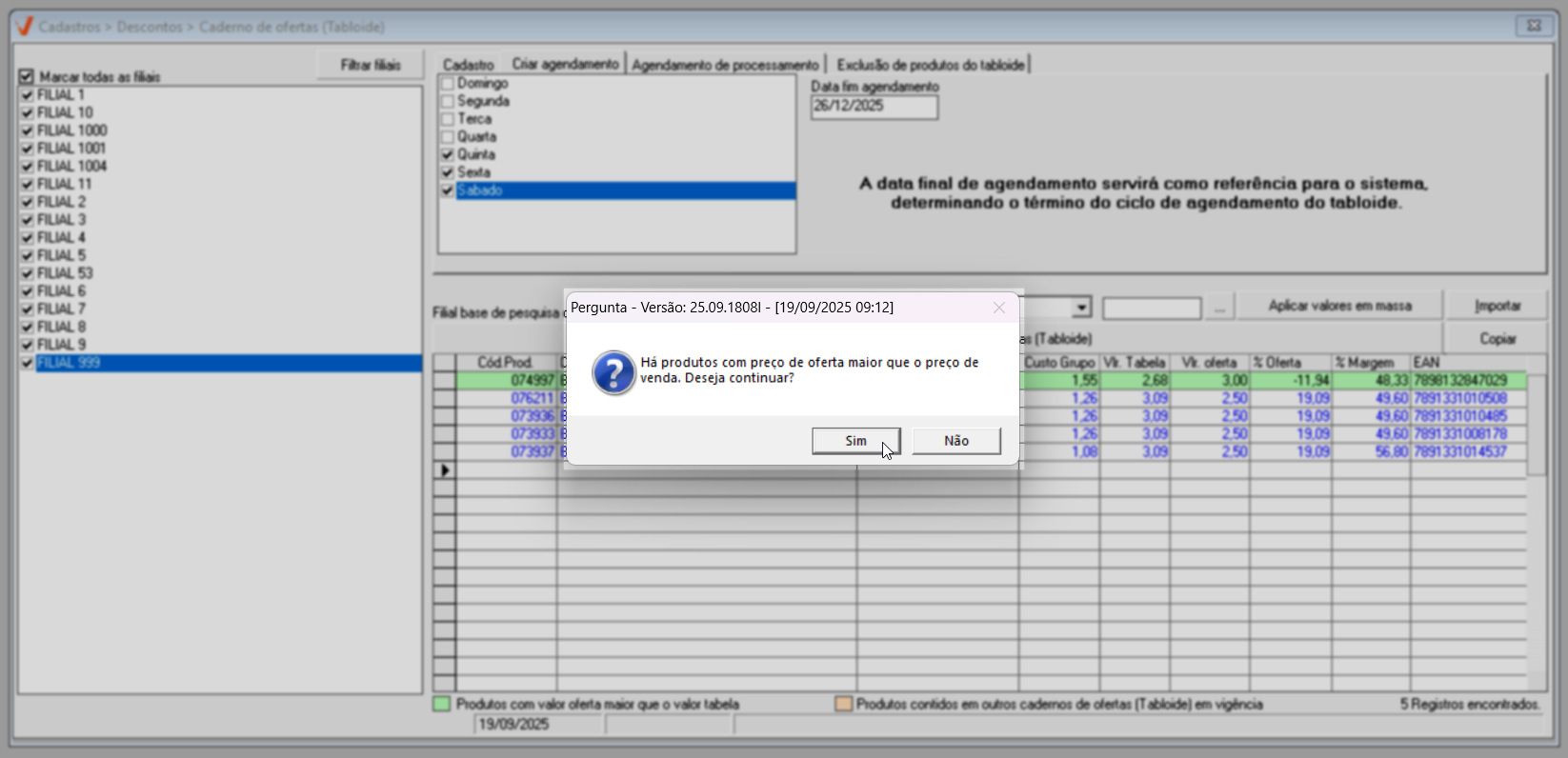The image size is (1568, 758).
Task: Uncheck the Sexta day option
Action: 447,172
